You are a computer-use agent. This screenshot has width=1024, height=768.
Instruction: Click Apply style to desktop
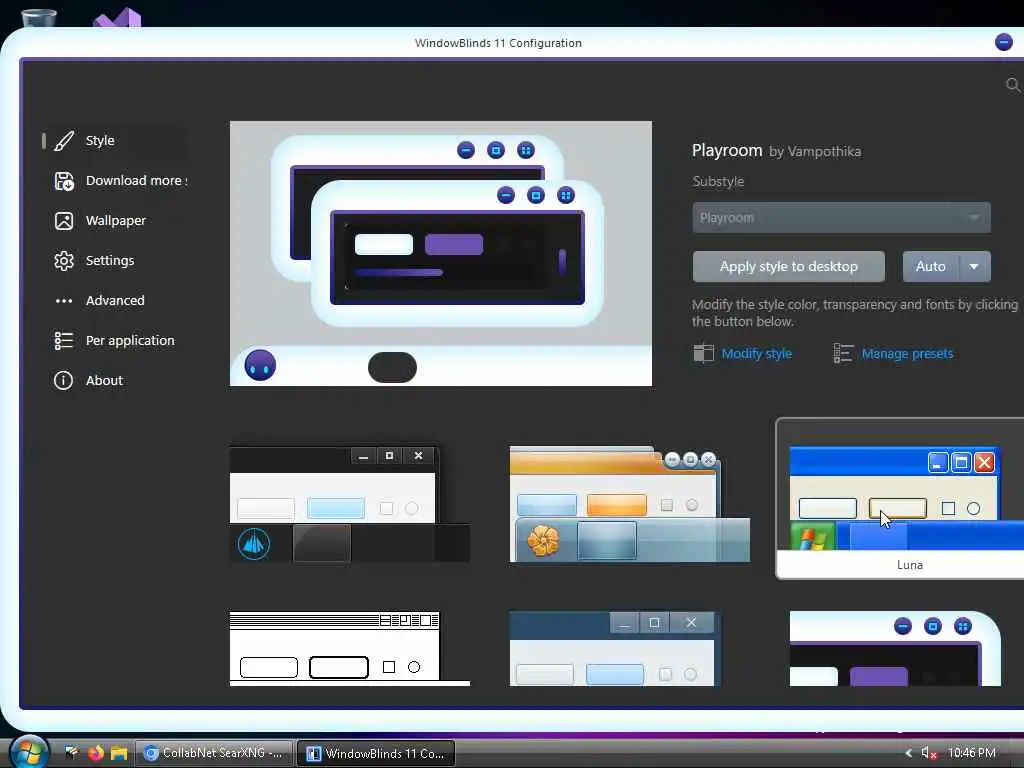pyautogui.click(x=788, y=266)
